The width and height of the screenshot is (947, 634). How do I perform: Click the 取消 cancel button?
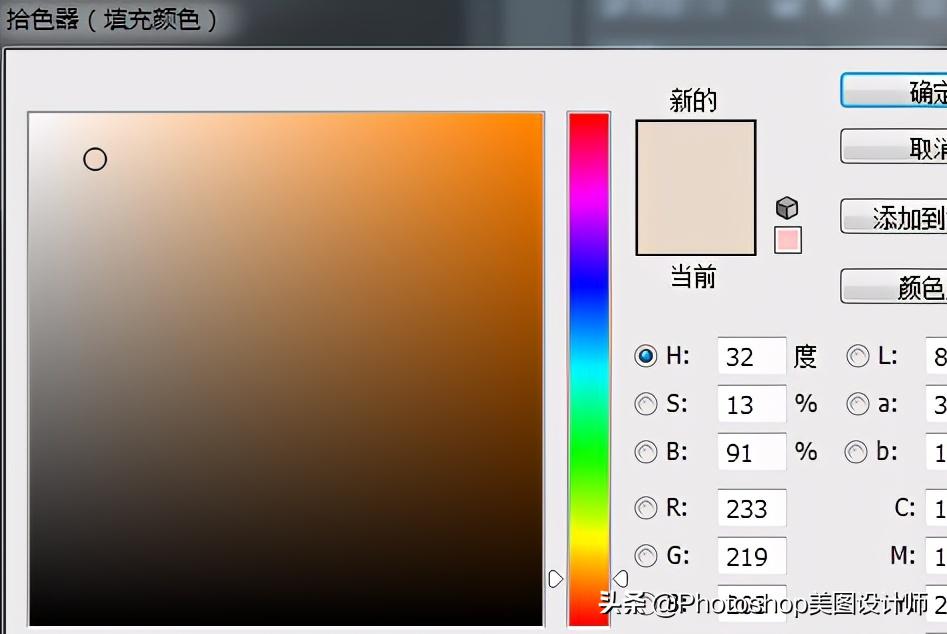894,146
